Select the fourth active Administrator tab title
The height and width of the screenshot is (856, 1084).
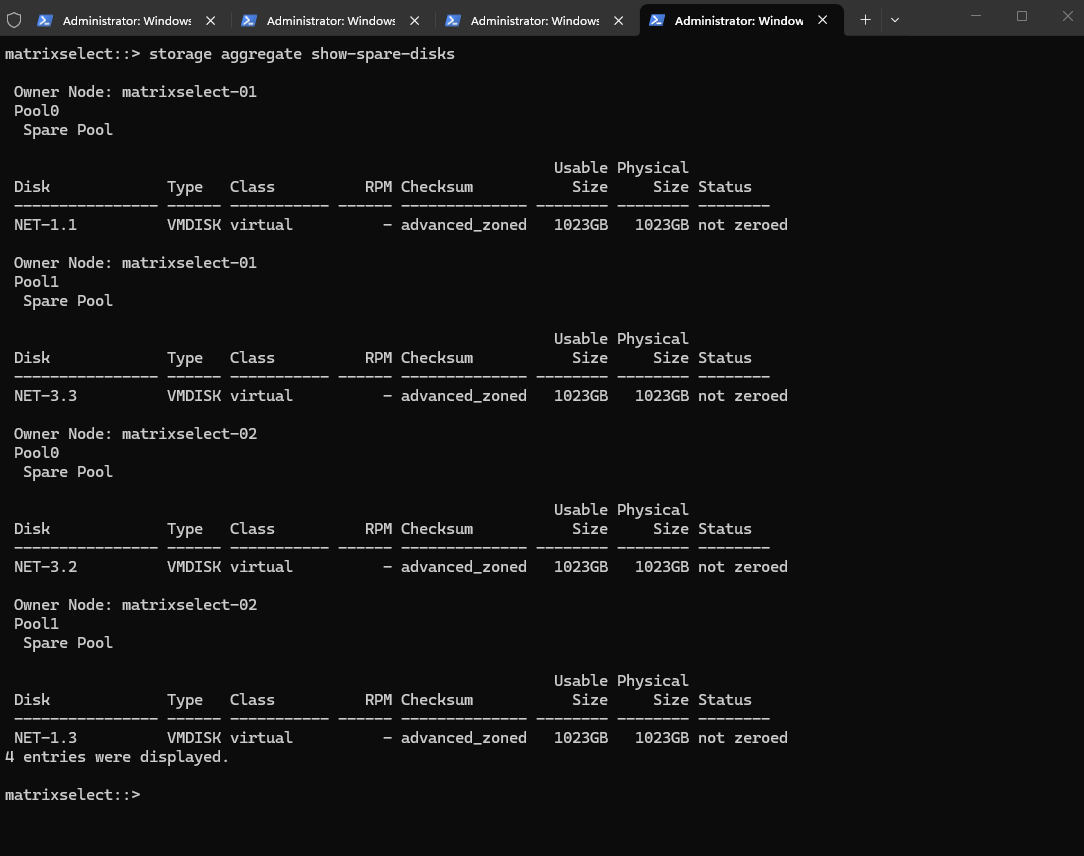[x=738, y=20]
